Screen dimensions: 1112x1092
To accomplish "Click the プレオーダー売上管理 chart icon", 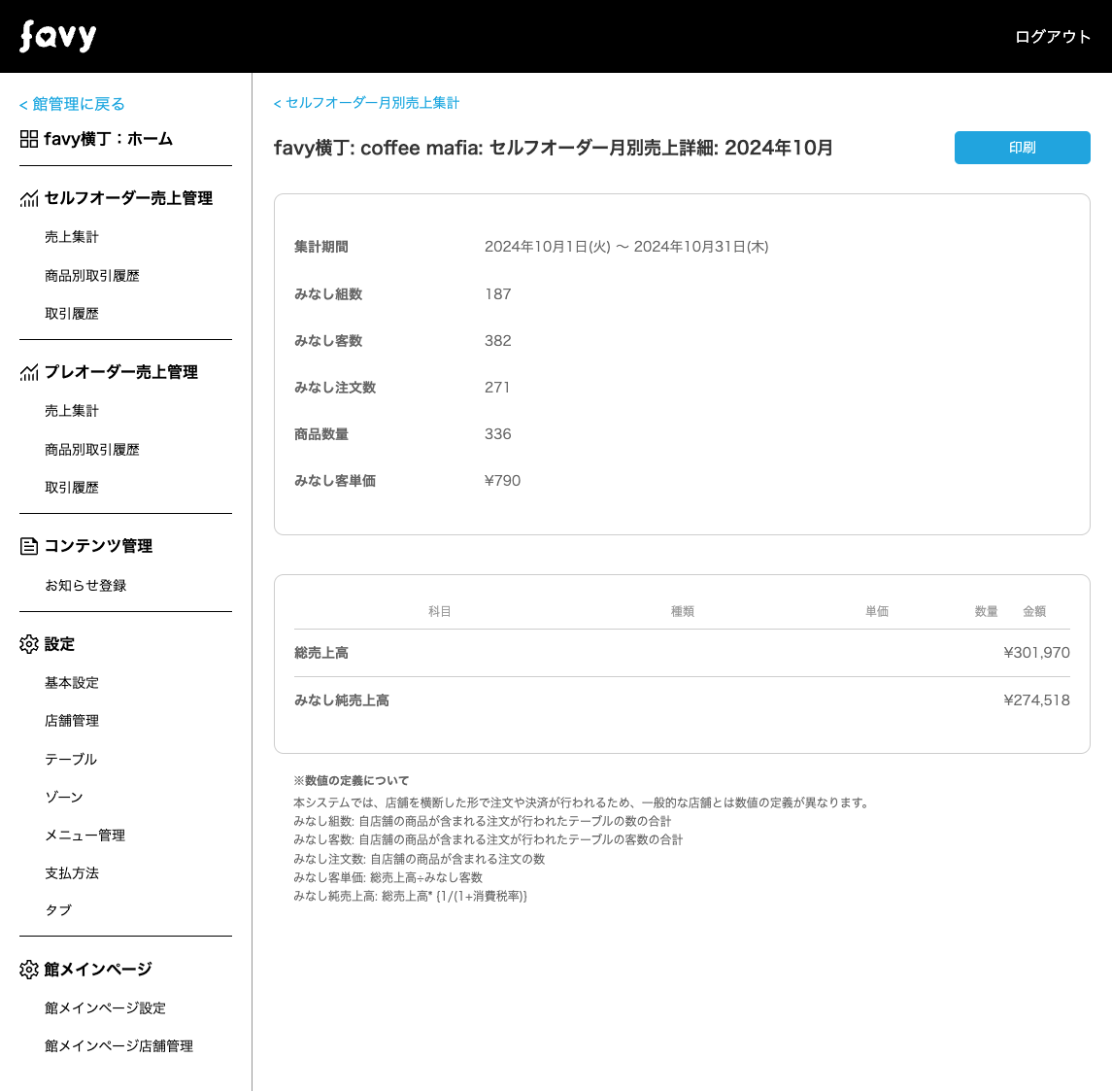I will (x=29, y=372).
